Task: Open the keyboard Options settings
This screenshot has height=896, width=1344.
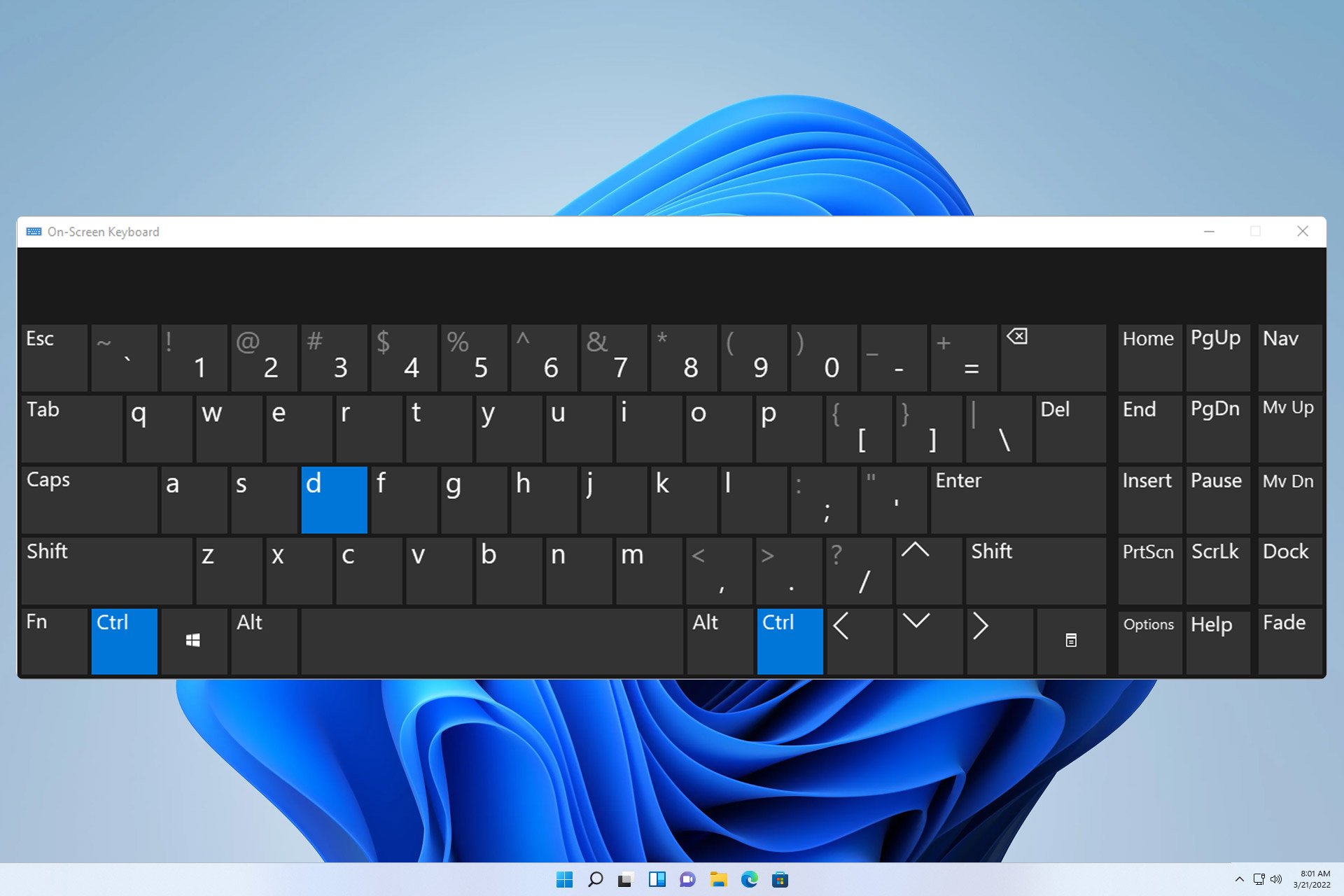Action: 1149,640
